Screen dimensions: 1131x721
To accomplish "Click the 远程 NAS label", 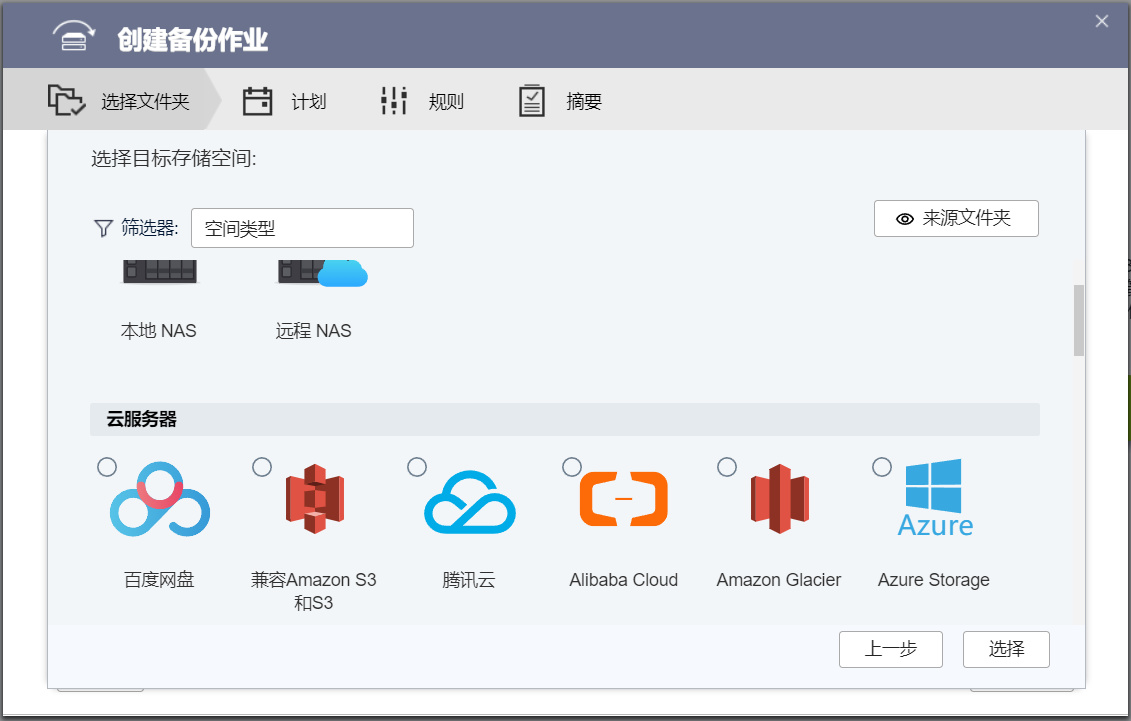I will click(314, 331).
